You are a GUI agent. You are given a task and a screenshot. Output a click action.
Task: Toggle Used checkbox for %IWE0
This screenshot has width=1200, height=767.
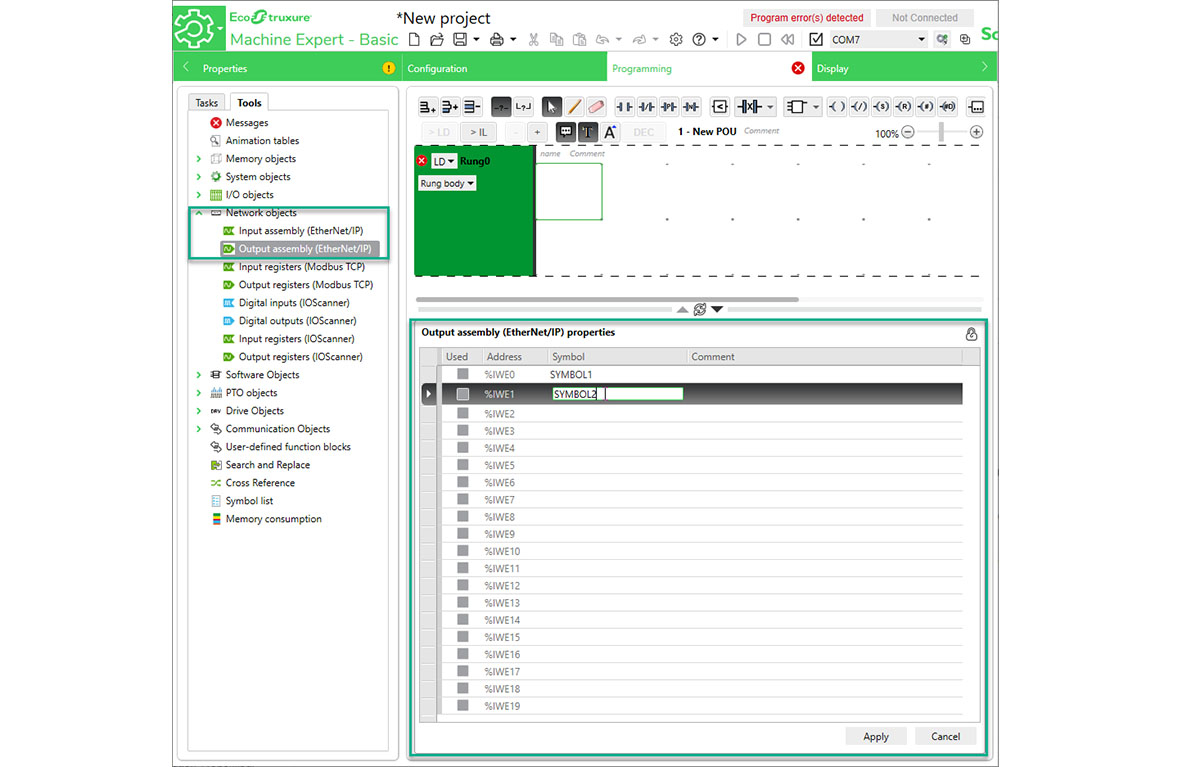click(x=462, y=374)
